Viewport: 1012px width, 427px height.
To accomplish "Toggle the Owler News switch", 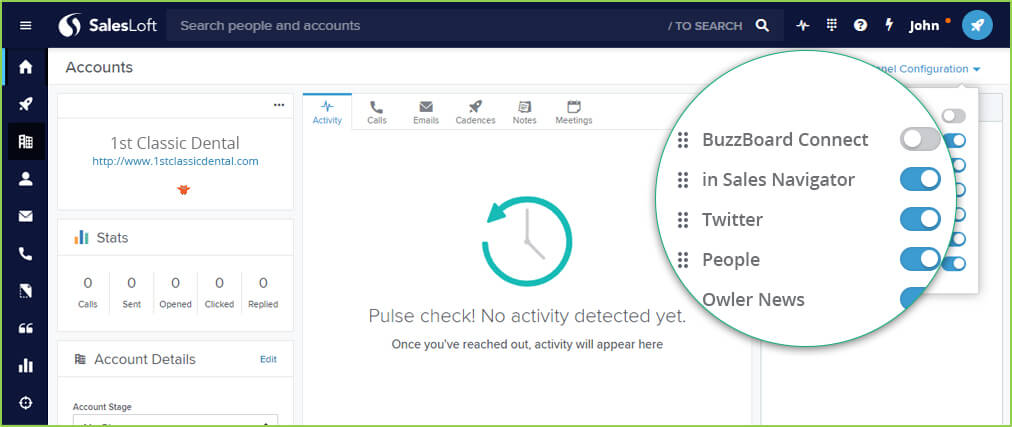I will [x=915, y=299].
